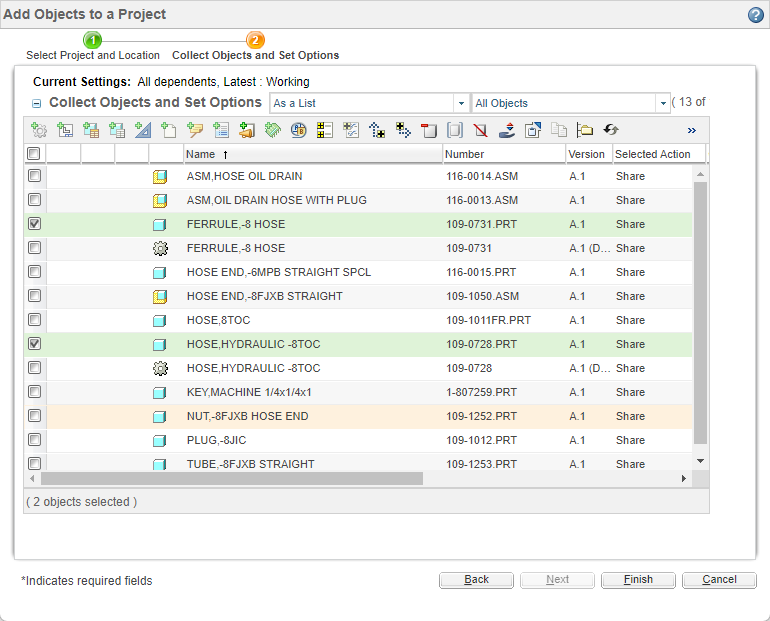This screenshot has height=621, width=770.
Task: Check the HOSE,8TOC row checkbox
Action: (x=34, y=320)
